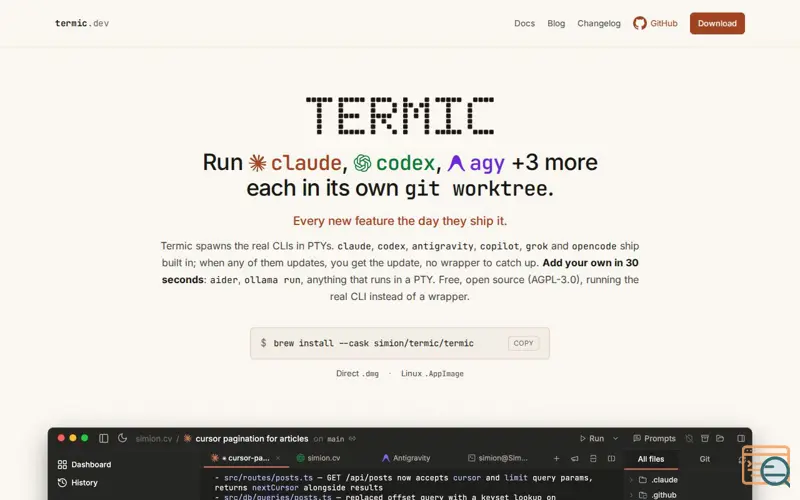The image size is (800, 500).
Task: Click the Dashboard grid icon
Action: pyautogui.click(x=62, y=464)
